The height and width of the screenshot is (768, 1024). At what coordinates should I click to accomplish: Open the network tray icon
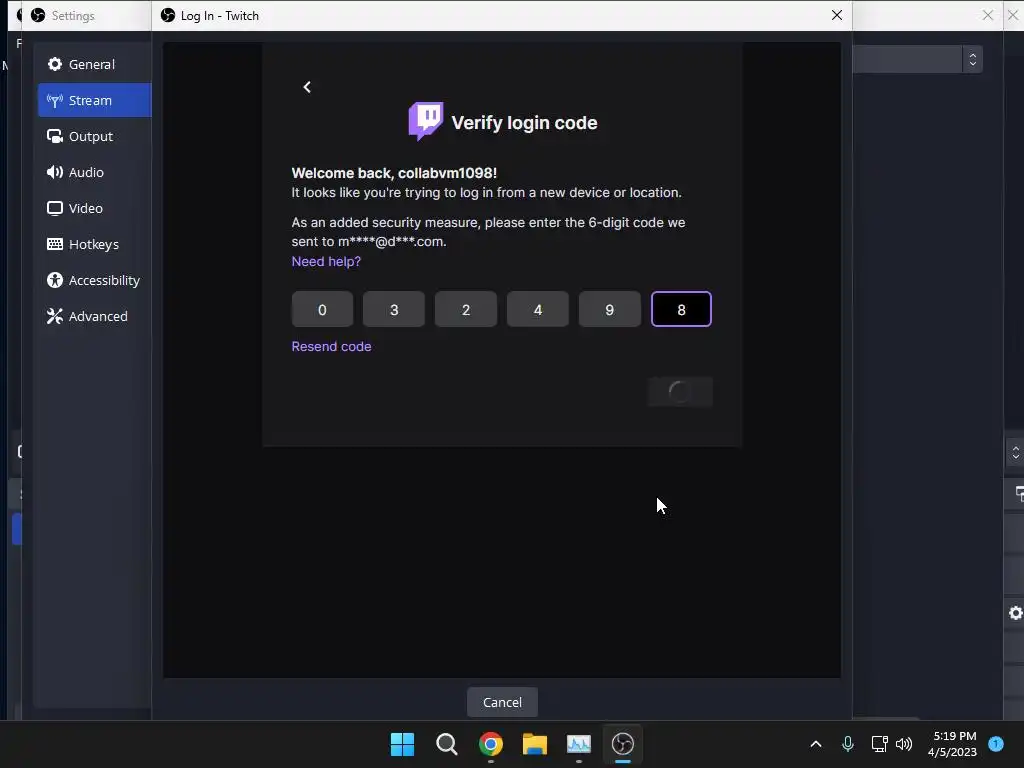[879, 744]
